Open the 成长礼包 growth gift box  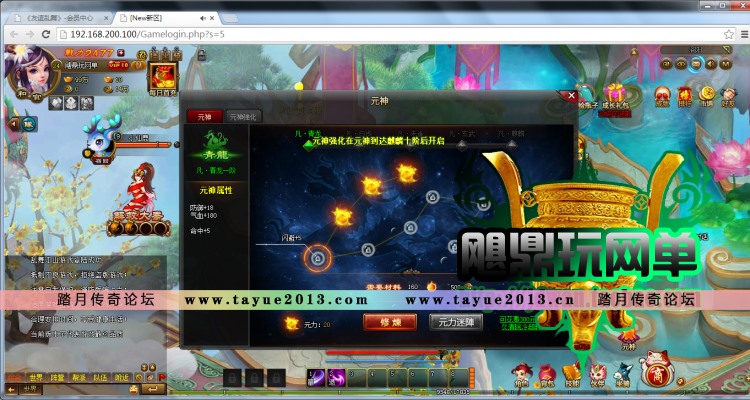[615, 96]
